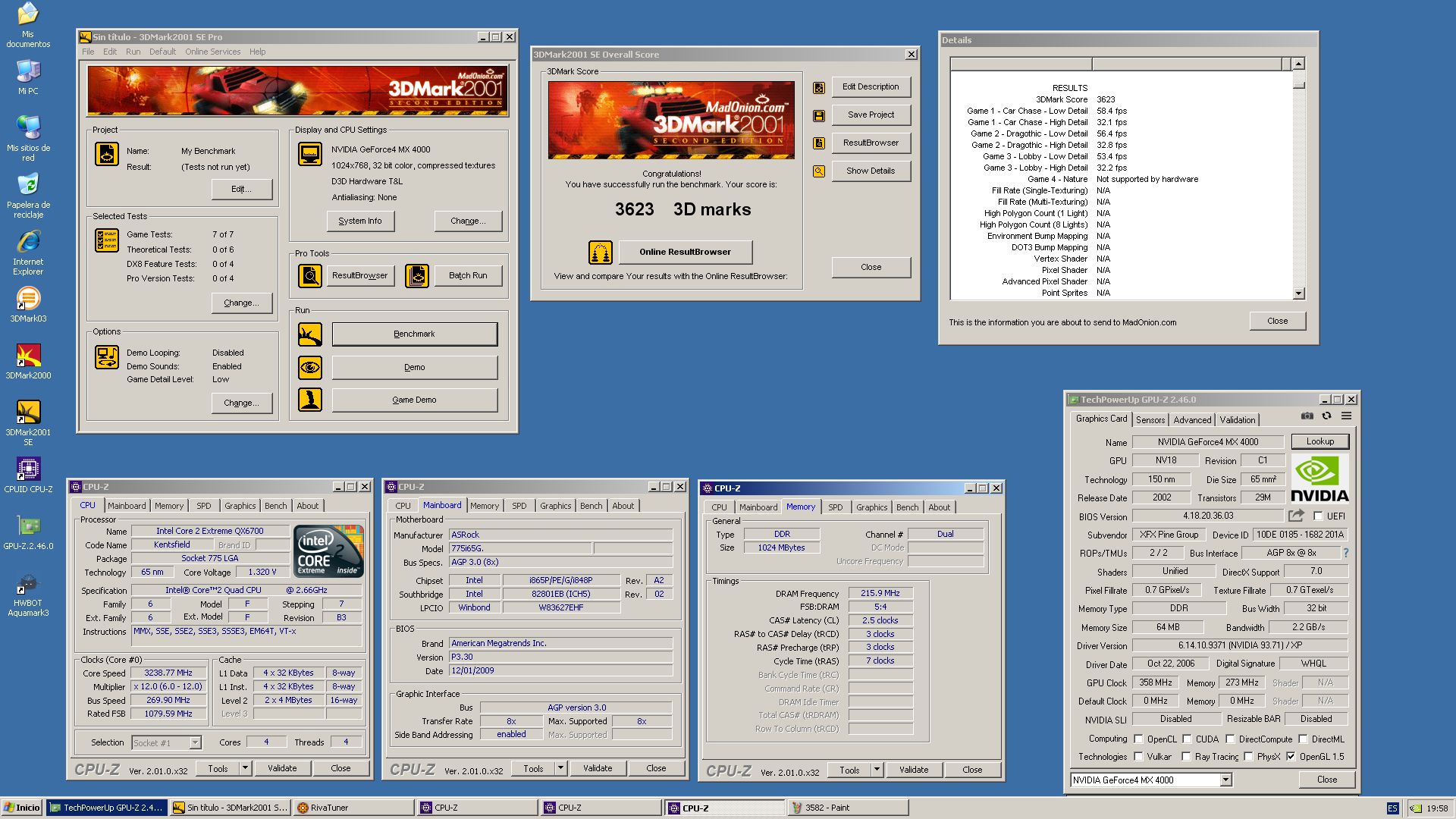1456x819 pixels.
Task: Launch 3DMark2001 SE desktop shortcut
Action: (x=28, y=423)
